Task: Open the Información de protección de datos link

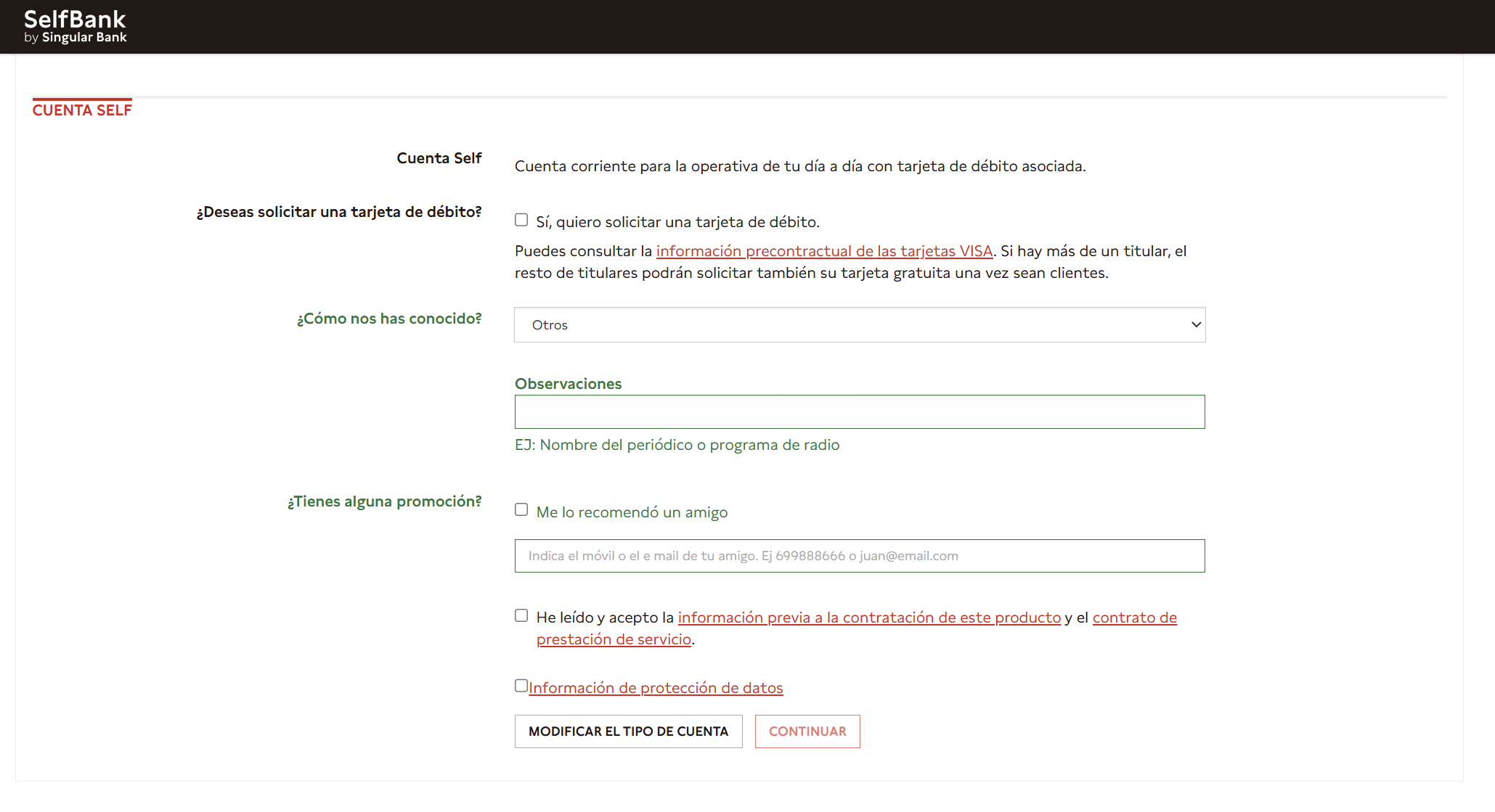Action: pos(656,687)
